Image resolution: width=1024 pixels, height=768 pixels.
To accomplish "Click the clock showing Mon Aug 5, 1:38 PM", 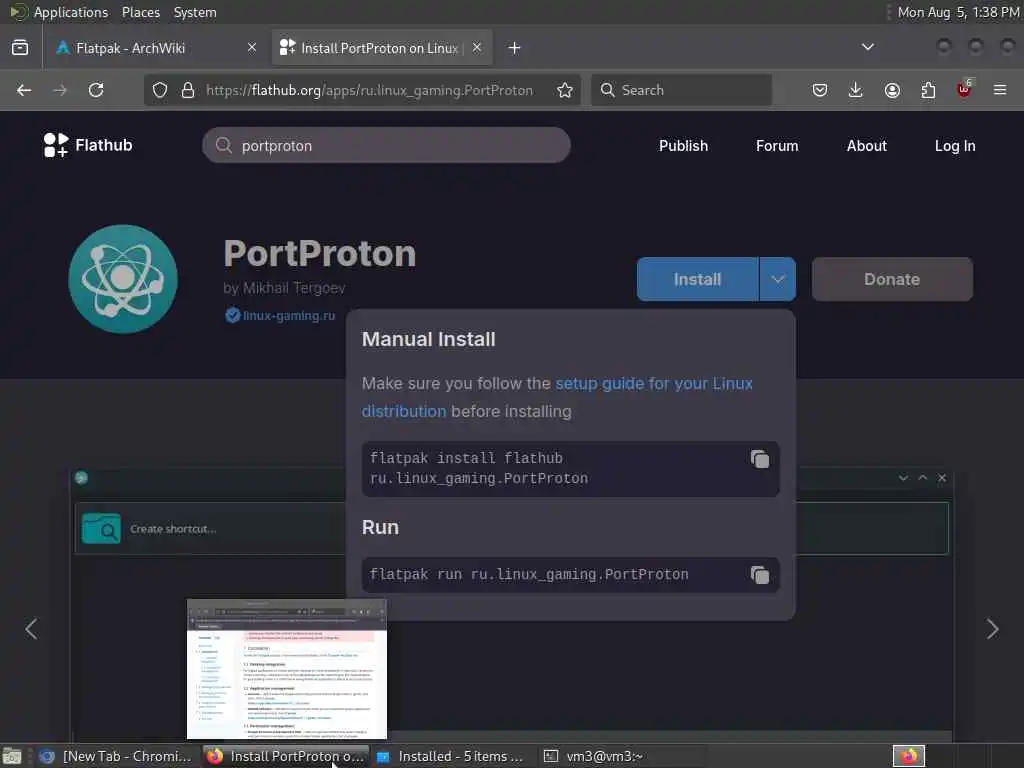I will pos(958,12).
